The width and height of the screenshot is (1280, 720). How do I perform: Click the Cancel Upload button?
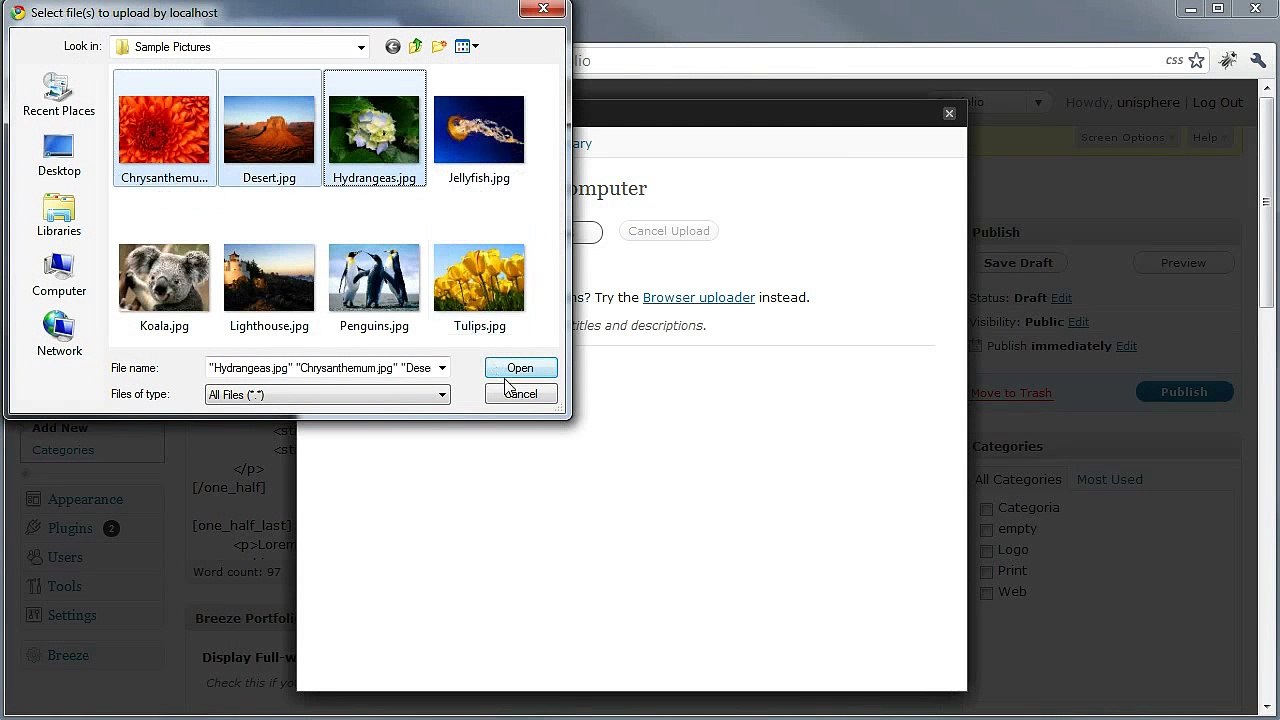pyautogui.click(x=669, y=231)
